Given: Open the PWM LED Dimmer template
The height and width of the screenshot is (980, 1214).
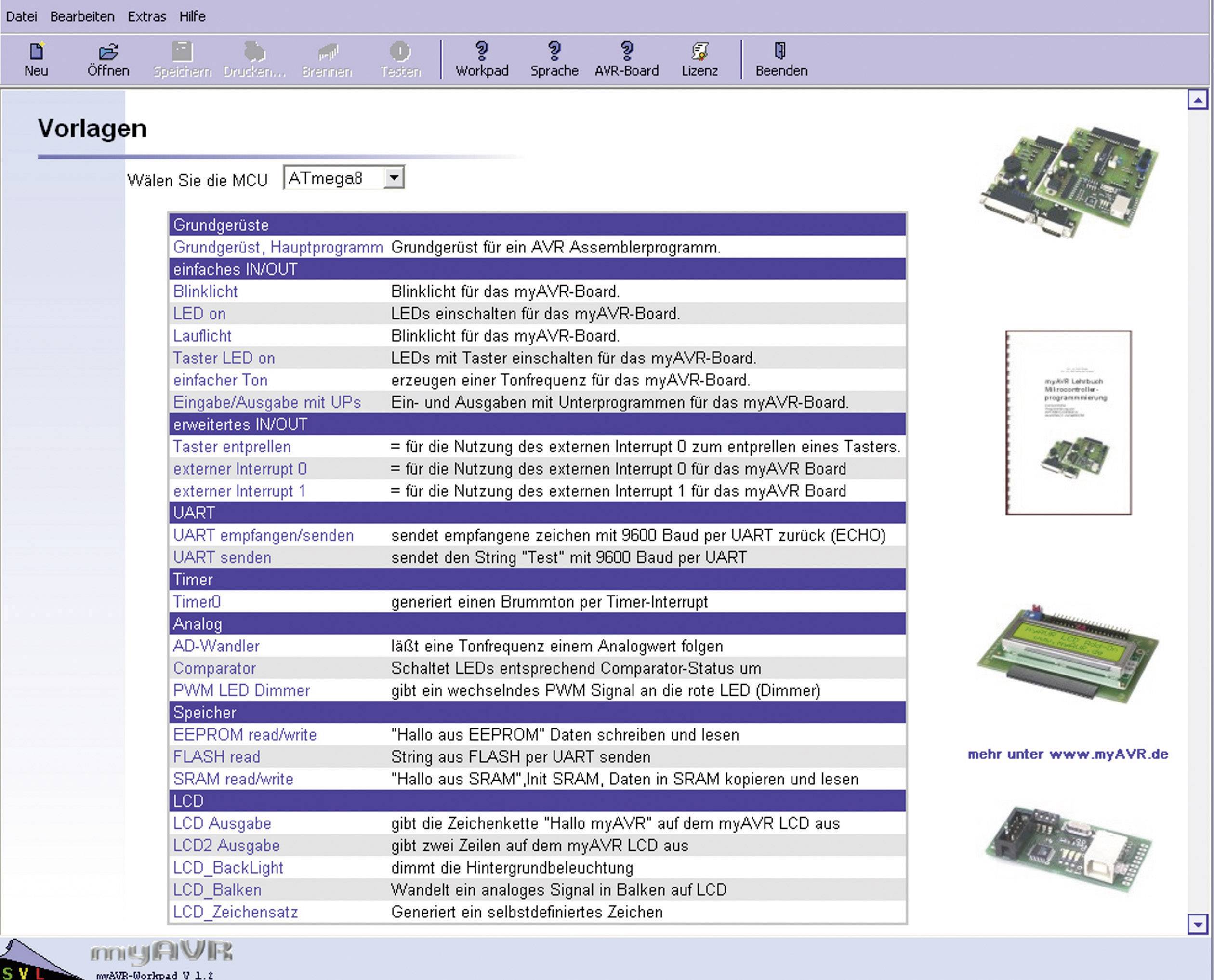Looking at the screenshot, I should 241,690.
